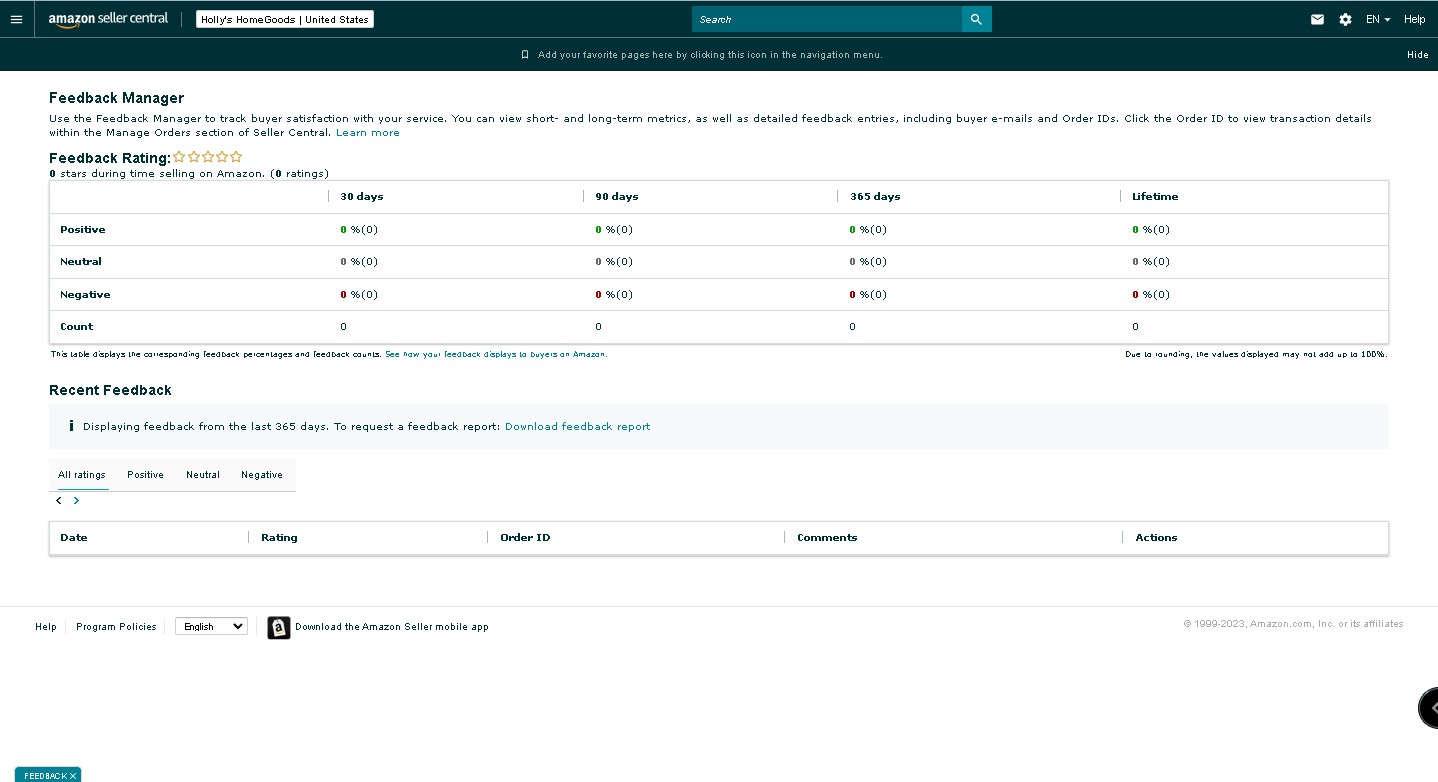1438x782 pixels.
Task: Click the Positive row label
Action: (82, 229)
